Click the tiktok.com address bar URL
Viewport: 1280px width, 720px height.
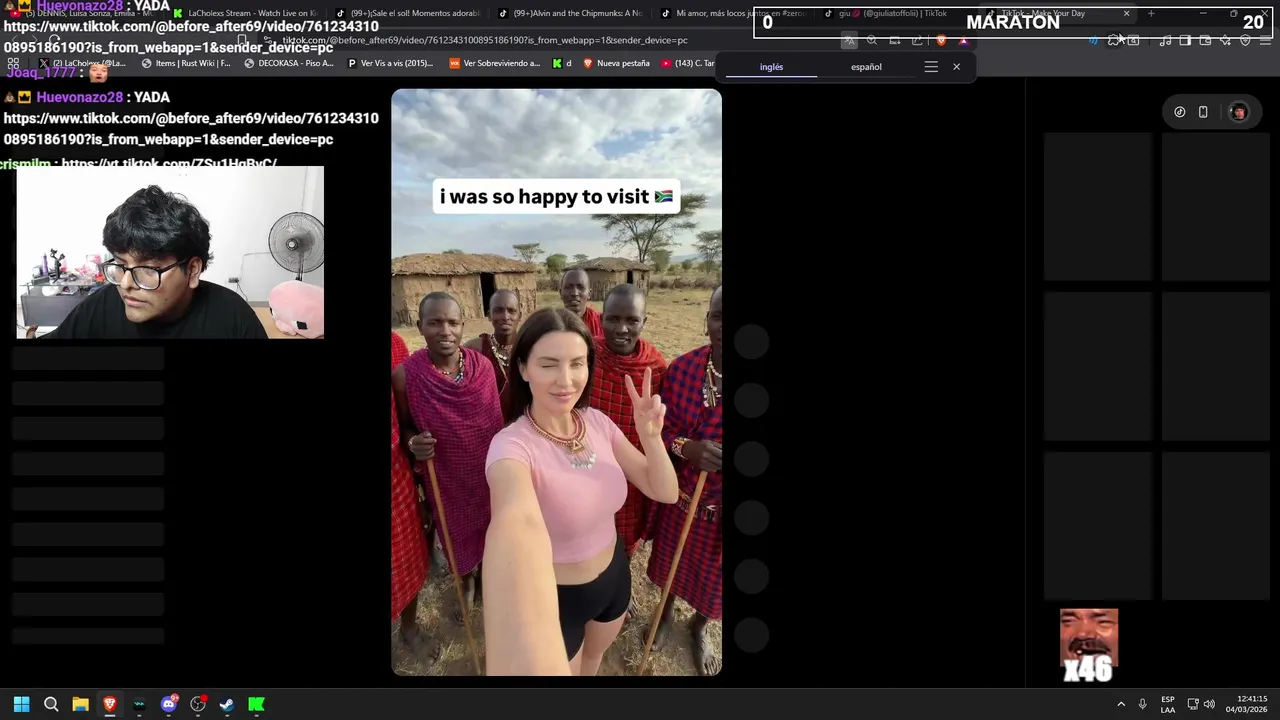(485, 40)
